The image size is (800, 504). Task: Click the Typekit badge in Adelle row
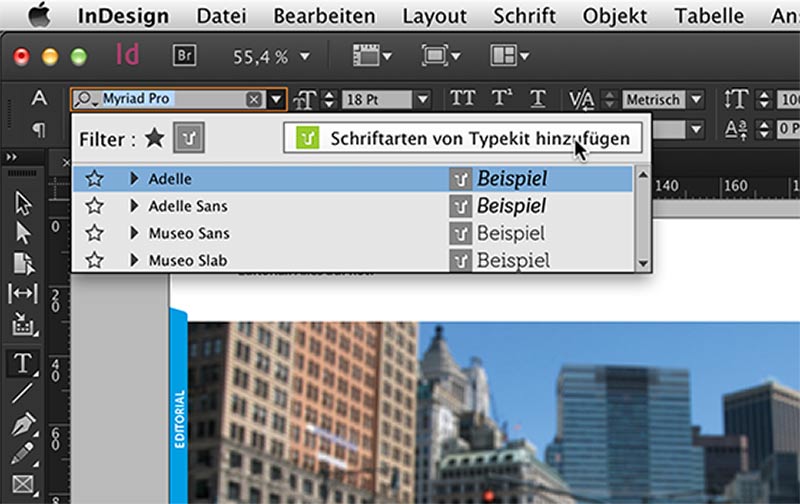[x=460, y=179]
